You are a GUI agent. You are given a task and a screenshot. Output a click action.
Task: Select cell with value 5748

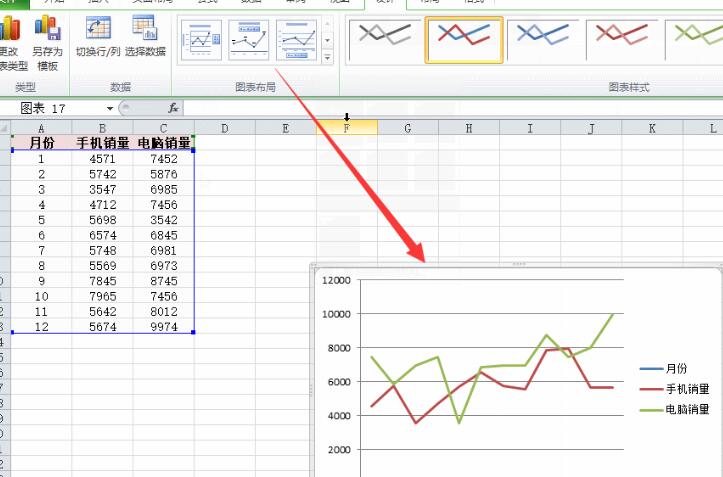pyautogui.click(x=102, y=250)
